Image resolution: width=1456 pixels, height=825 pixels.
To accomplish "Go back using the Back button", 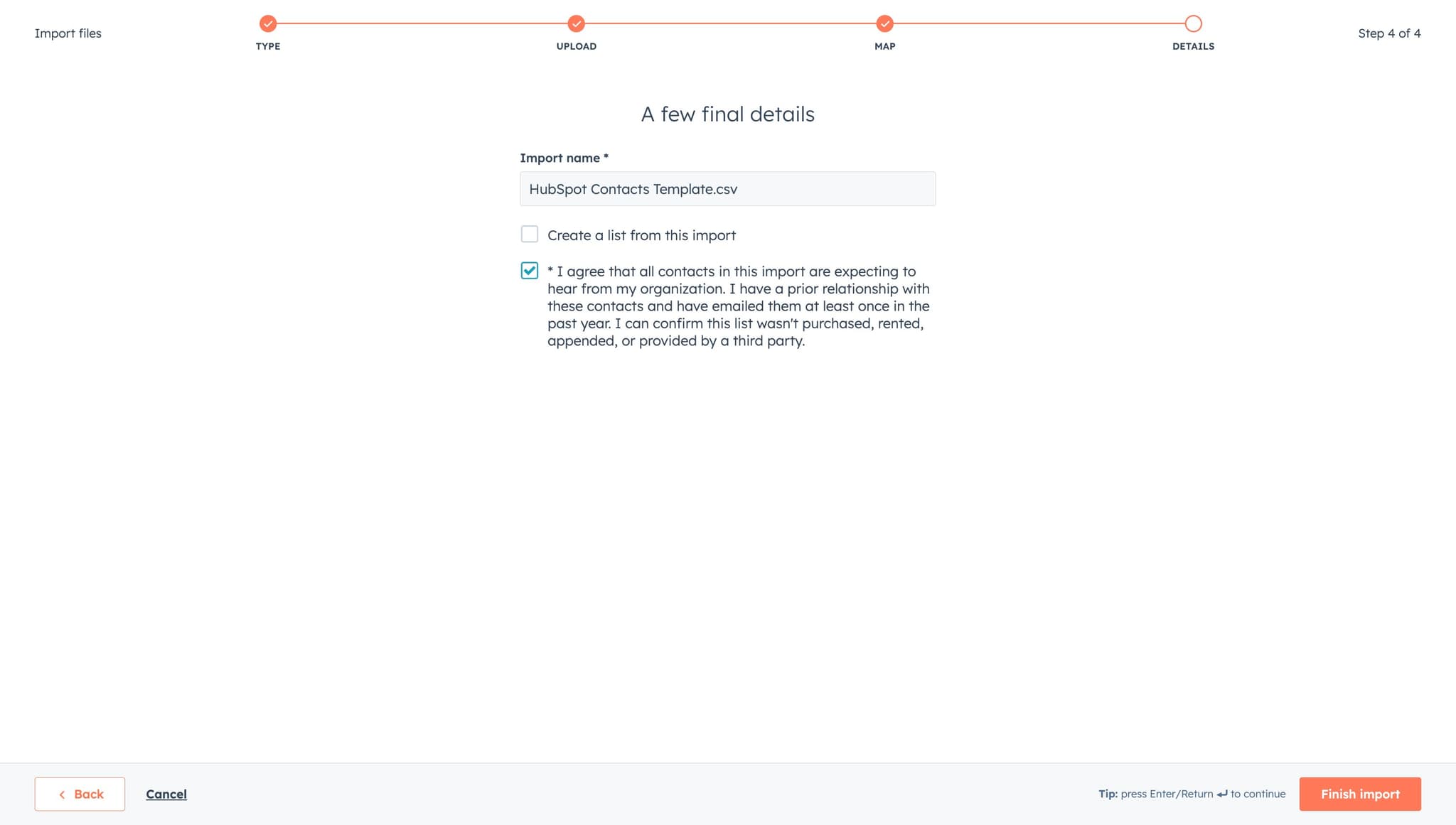I will click(x=79, y=794).
